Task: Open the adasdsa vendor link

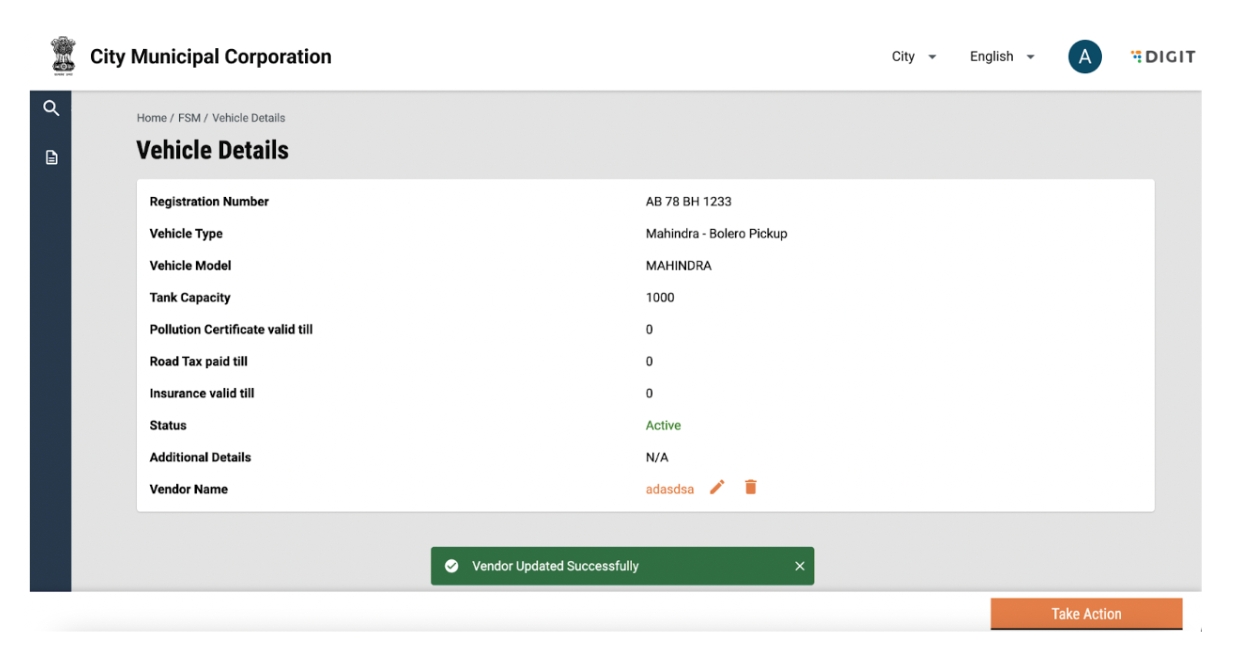Action: pyautogui.click(x=670, y=489)
